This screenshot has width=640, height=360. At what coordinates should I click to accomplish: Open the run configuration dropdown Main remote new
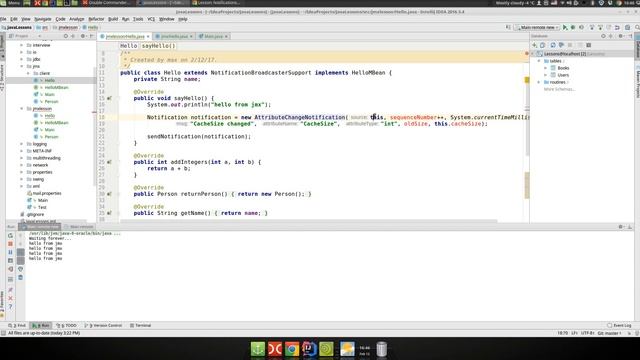coord(537,27)
